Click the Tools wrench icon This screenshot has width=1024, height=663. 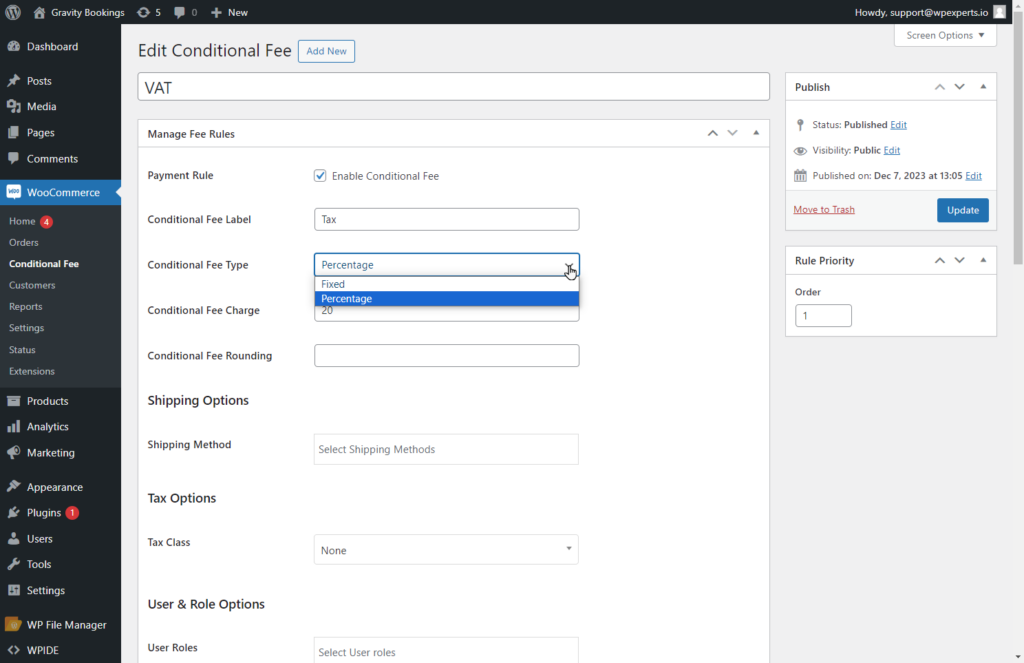(14, 564)
